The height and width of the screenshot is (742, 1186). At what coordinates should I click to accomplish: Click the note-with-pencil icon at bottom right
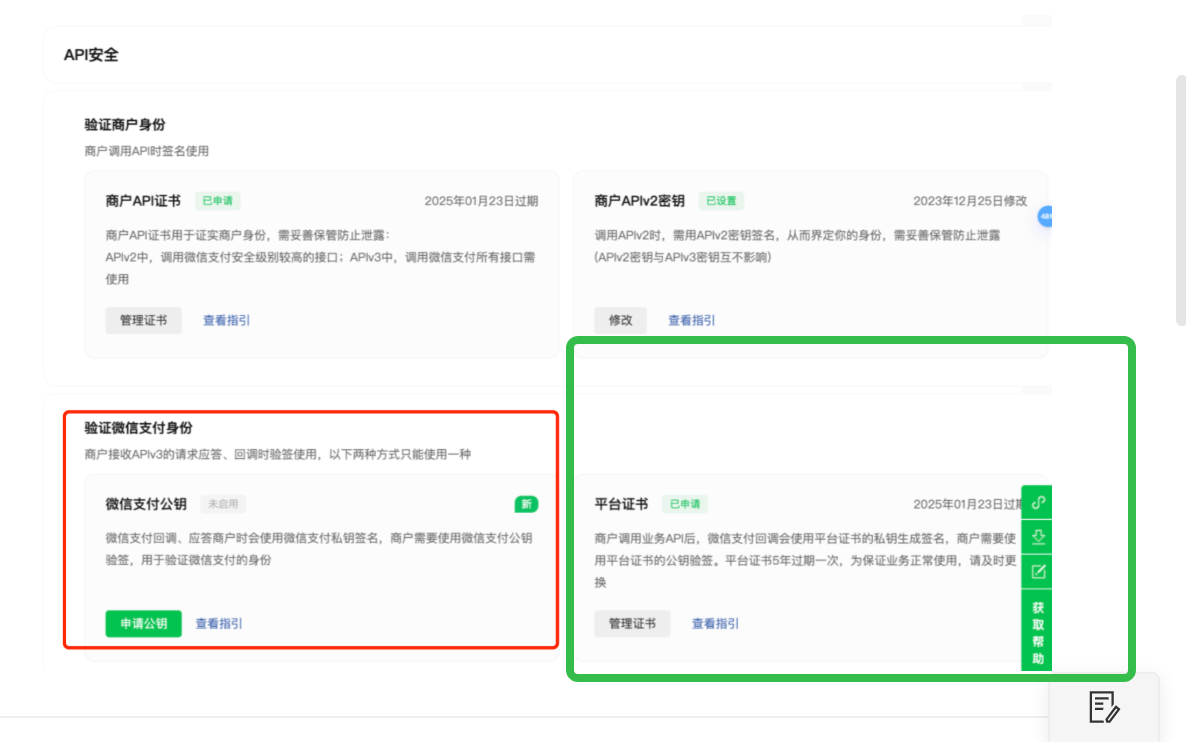click(1104, 708)
